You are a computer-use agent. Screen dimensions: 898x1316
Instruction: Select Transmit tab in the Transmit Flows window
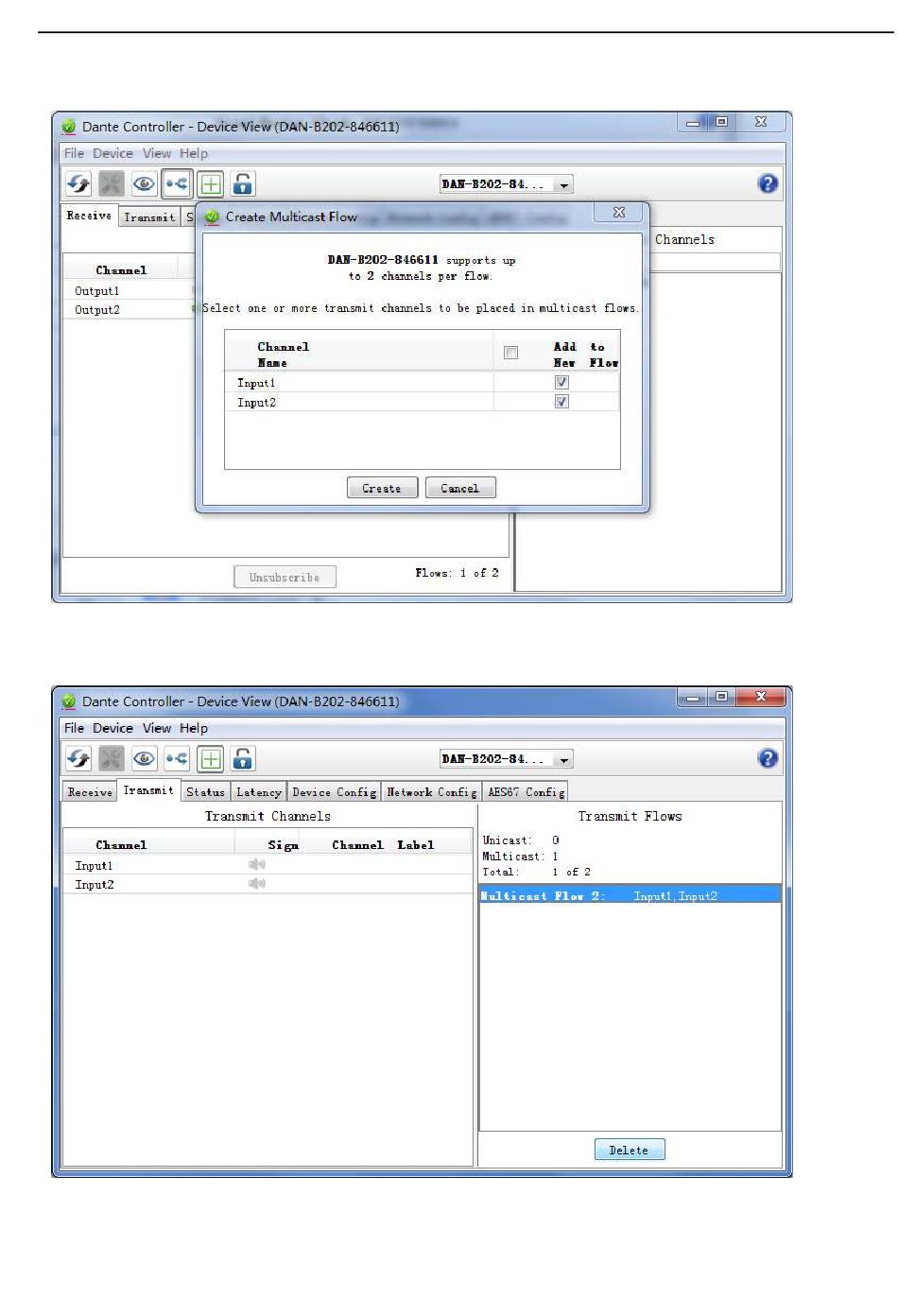(148, 790)
